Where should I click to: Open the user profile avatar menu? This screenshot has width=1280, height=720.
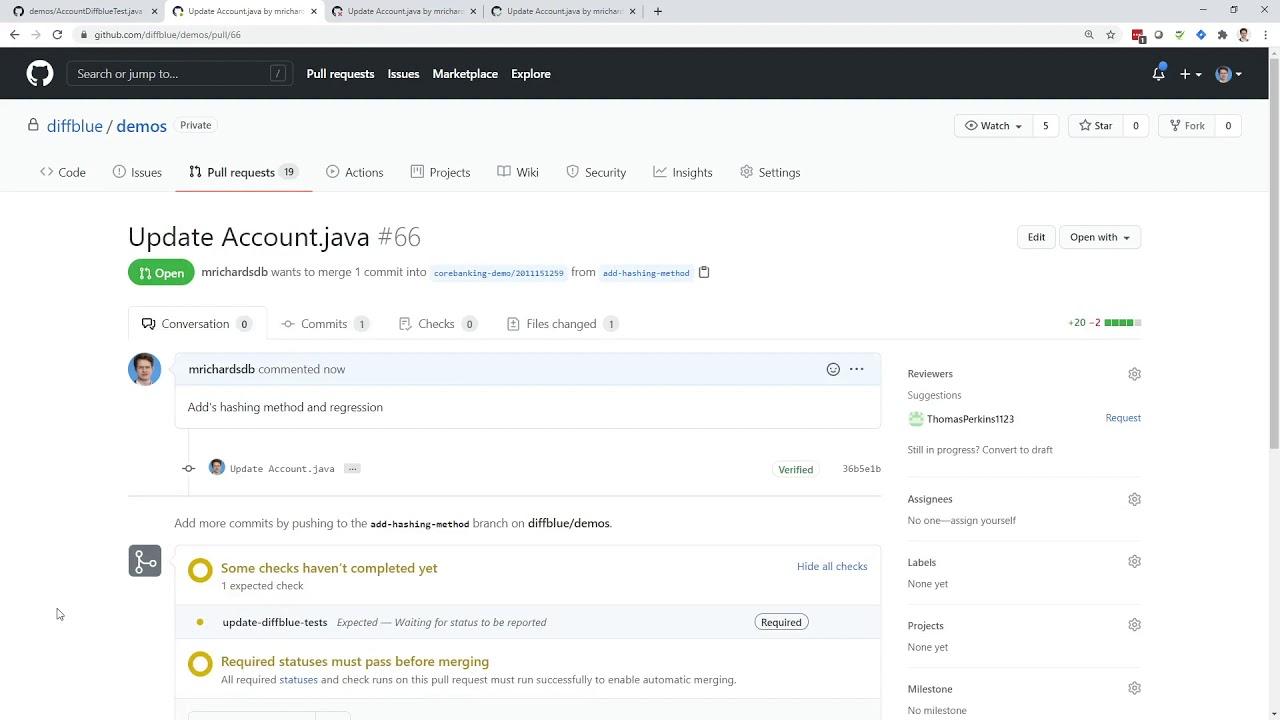(x=1228, y=74)
